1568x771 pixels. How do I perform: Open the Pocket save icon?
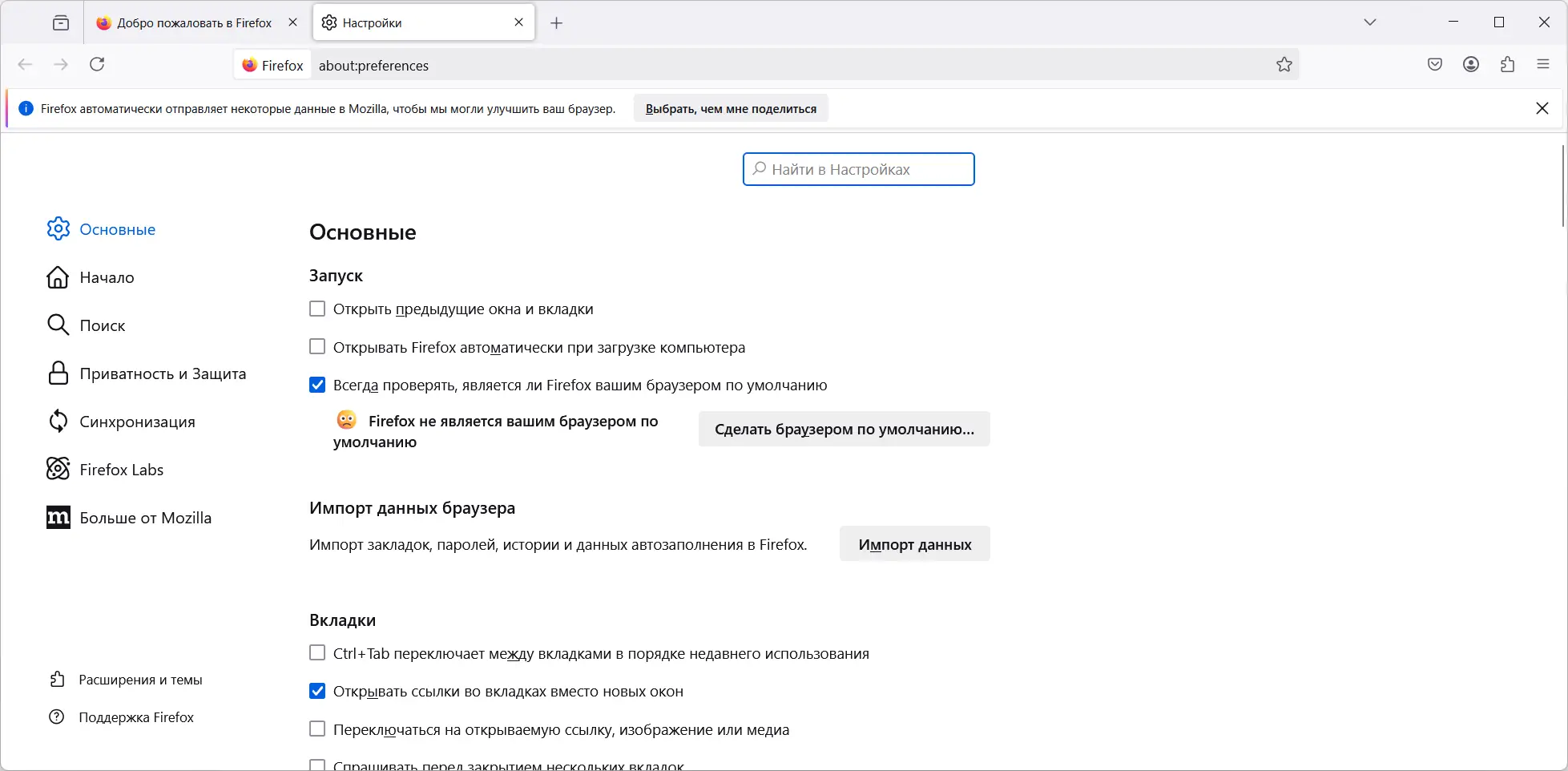1435,65
